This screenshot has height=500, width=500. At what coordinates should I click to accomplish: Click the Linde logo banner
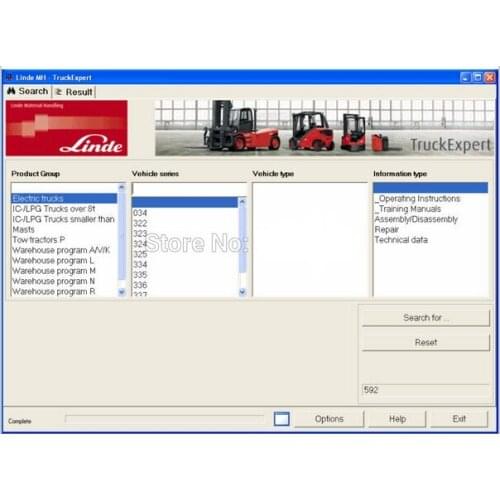pos(66,128)
